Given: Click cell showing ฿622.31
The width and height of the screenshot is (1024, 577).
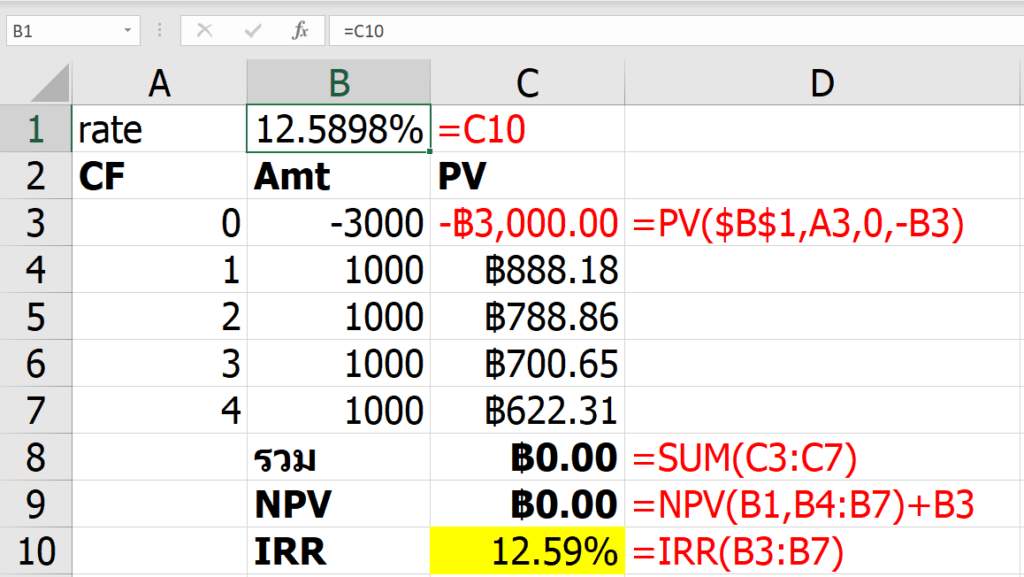Looking at the screenshot, I should 528,411.
